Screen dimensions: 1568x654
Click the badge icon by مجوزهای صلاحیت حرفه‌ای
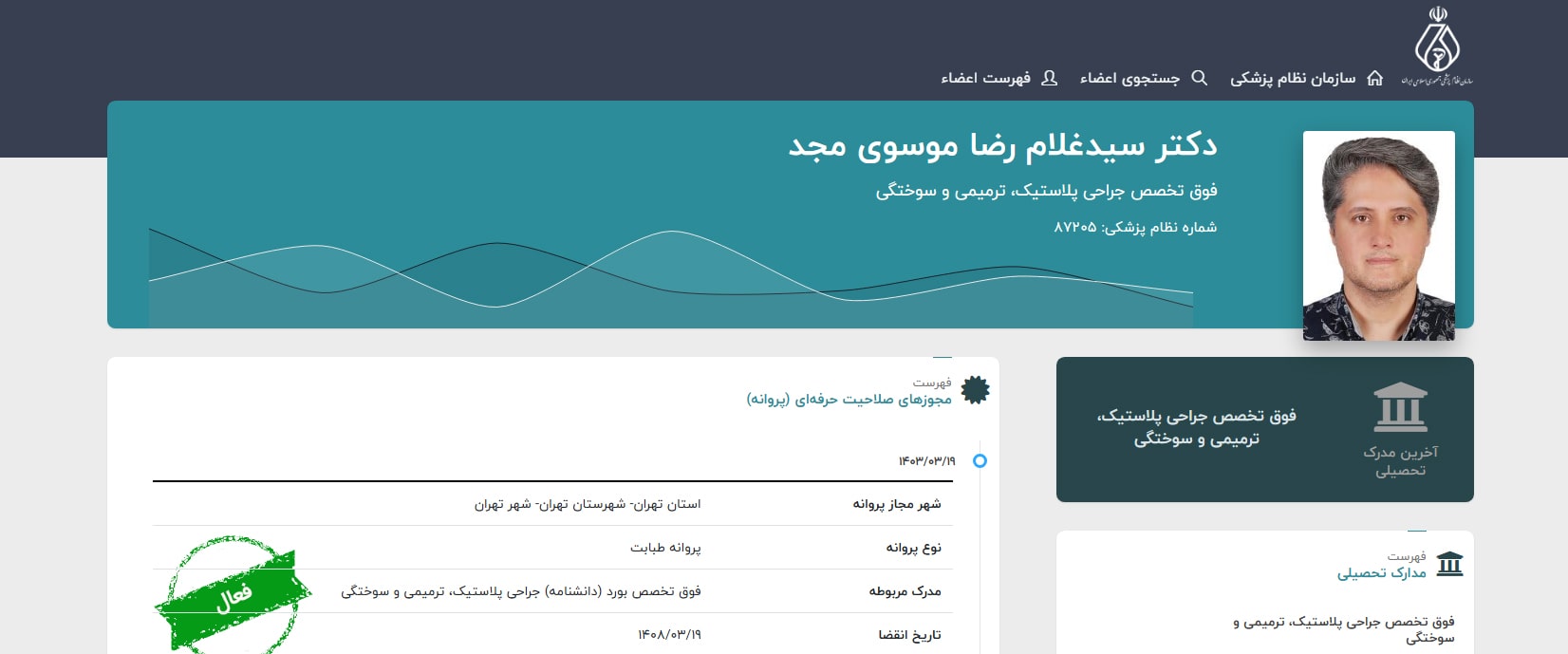coord(975,390)
